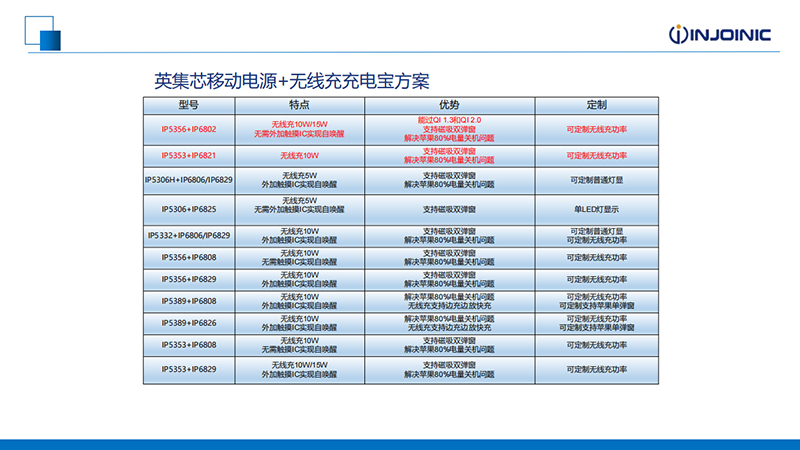
Task: Select the IP5353+IP6821 model cell
Action: [189, 156]
